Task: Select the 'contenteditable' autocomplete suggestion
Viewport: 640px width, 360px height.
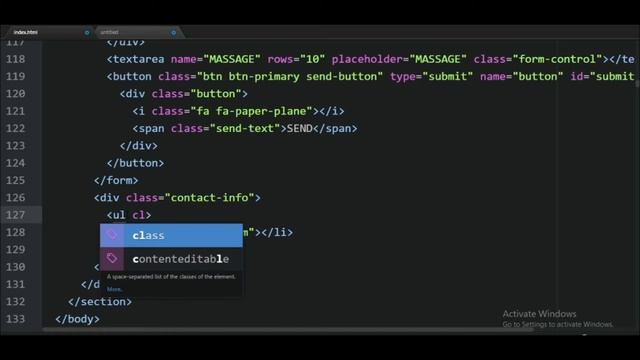Action: (x=171, y=259)
